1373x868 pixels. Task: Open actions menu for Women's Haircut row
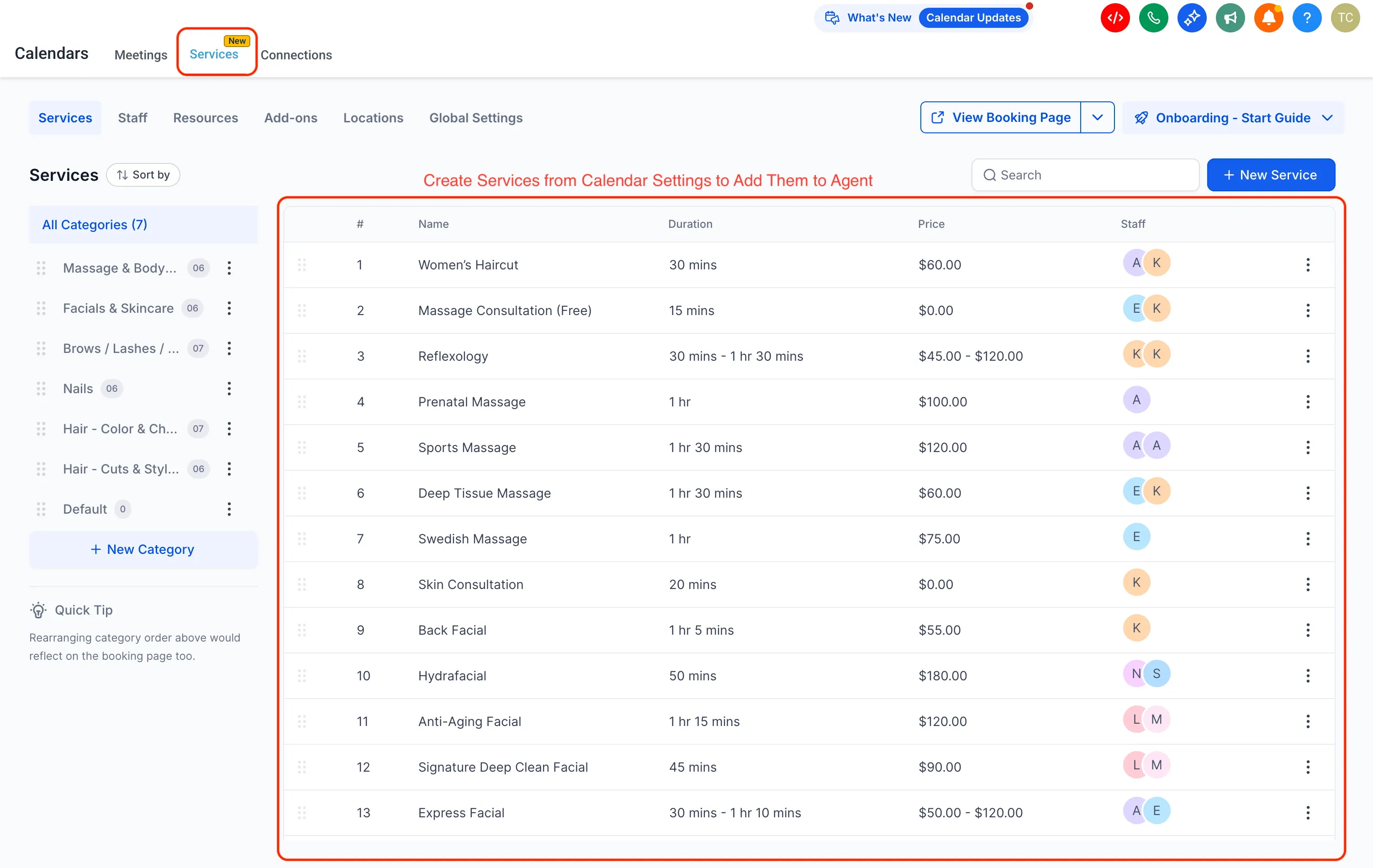tap(1309, 264)
